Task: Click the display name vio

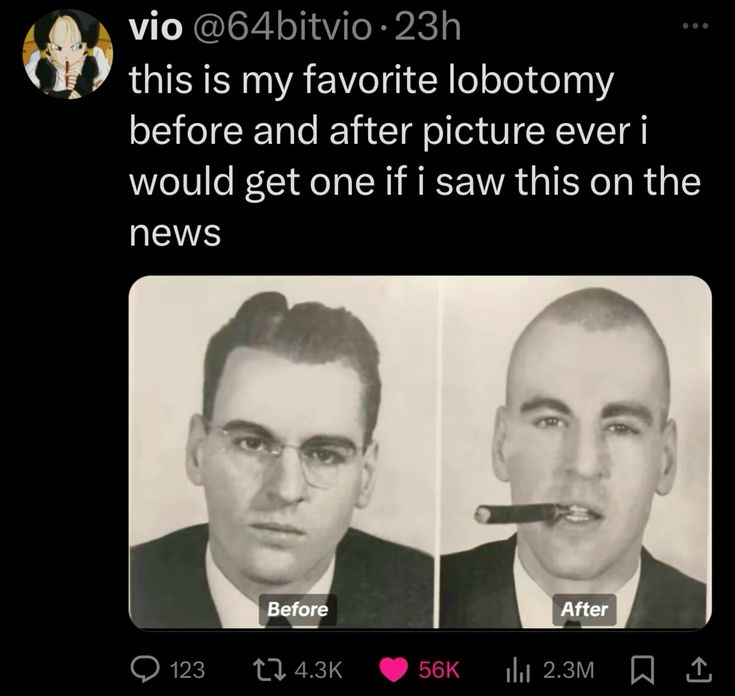Action: (155, 29)
